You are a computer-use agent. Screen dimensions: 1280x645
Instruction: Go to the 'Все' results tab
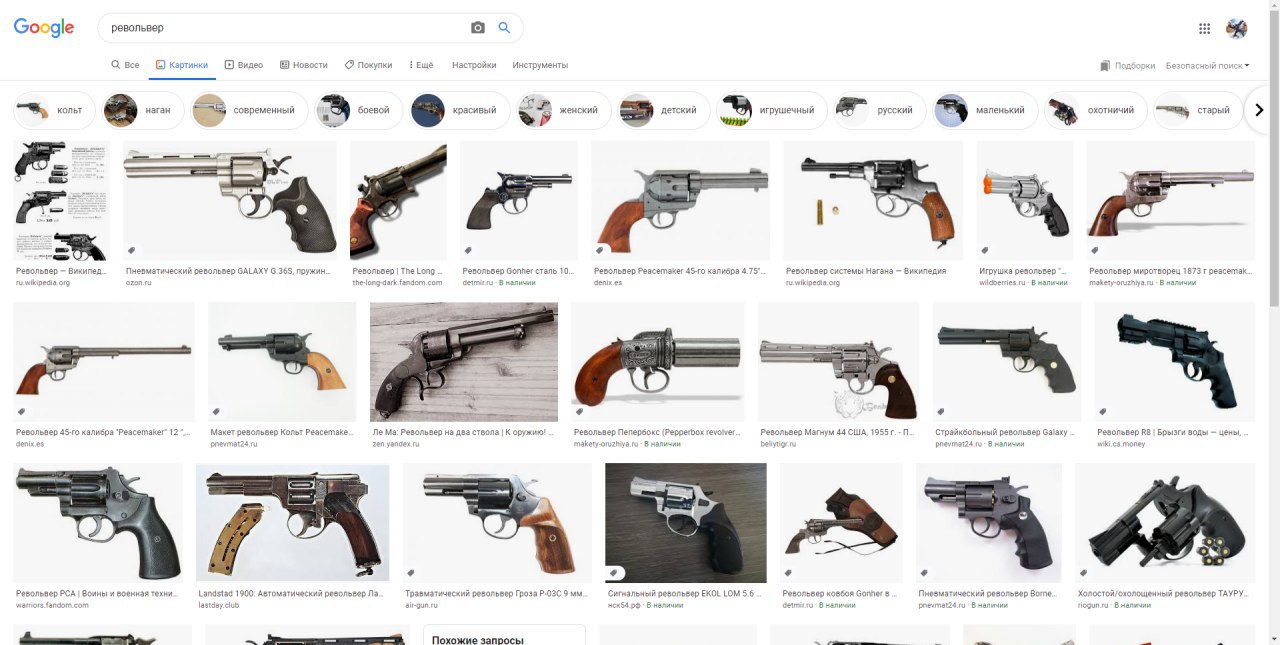pyautogui.click(x=125, y=65)
